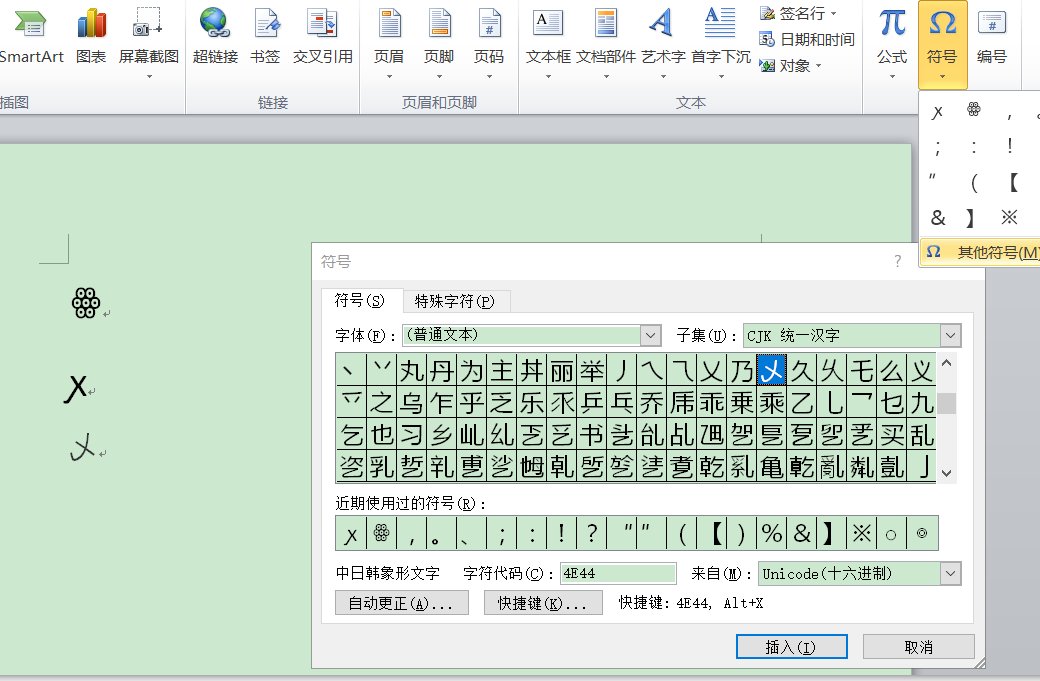Click the 自动更正(A)... button
Screen dimensions: 1040x681
pos(401,603)
